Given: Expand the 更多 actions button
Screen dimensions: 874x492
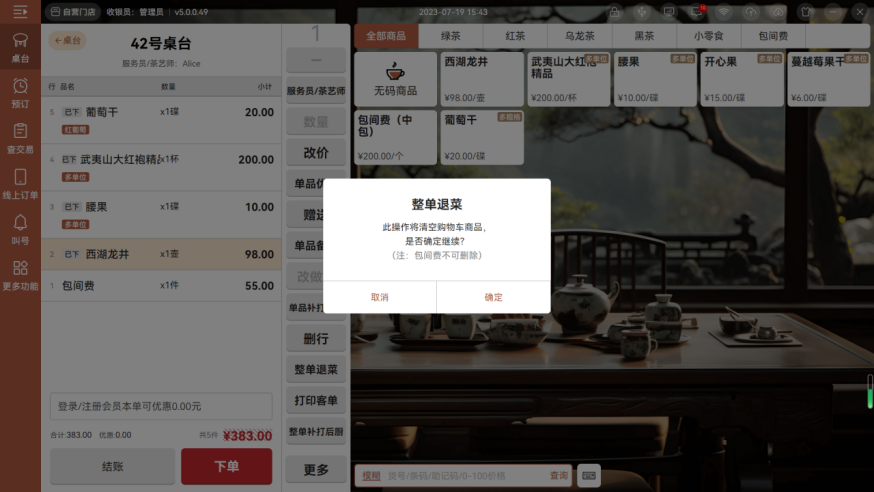Looking at the screenshot, I should pos(316,470).
